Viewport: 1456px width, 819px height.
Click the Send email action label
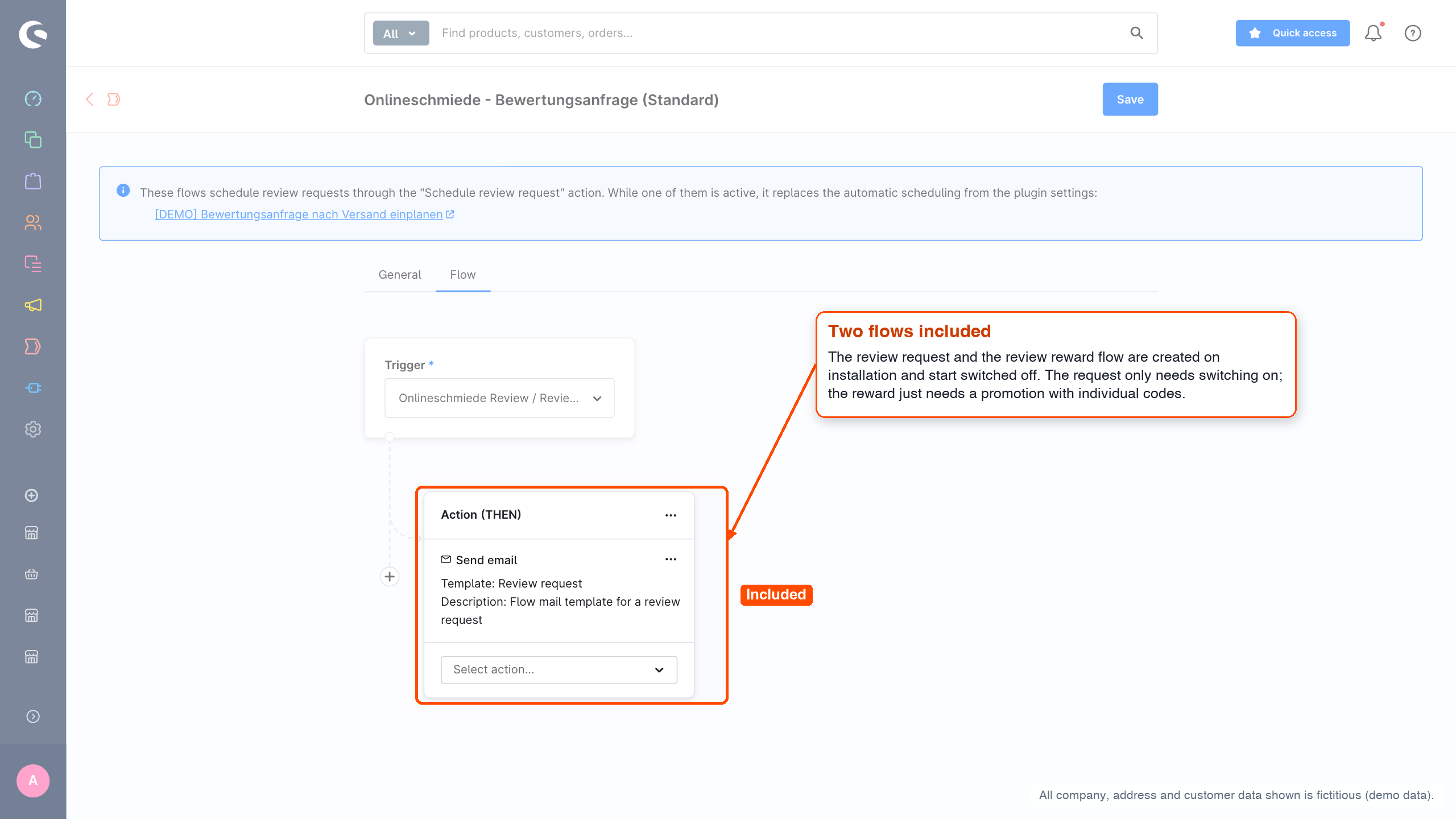[x=486, y=560]
